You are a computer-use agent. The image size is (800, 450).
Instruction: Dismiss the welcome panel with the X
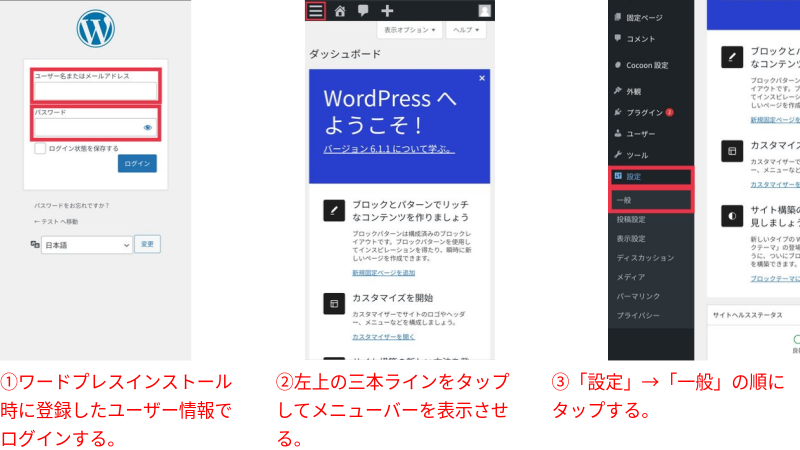coord(482,78)
